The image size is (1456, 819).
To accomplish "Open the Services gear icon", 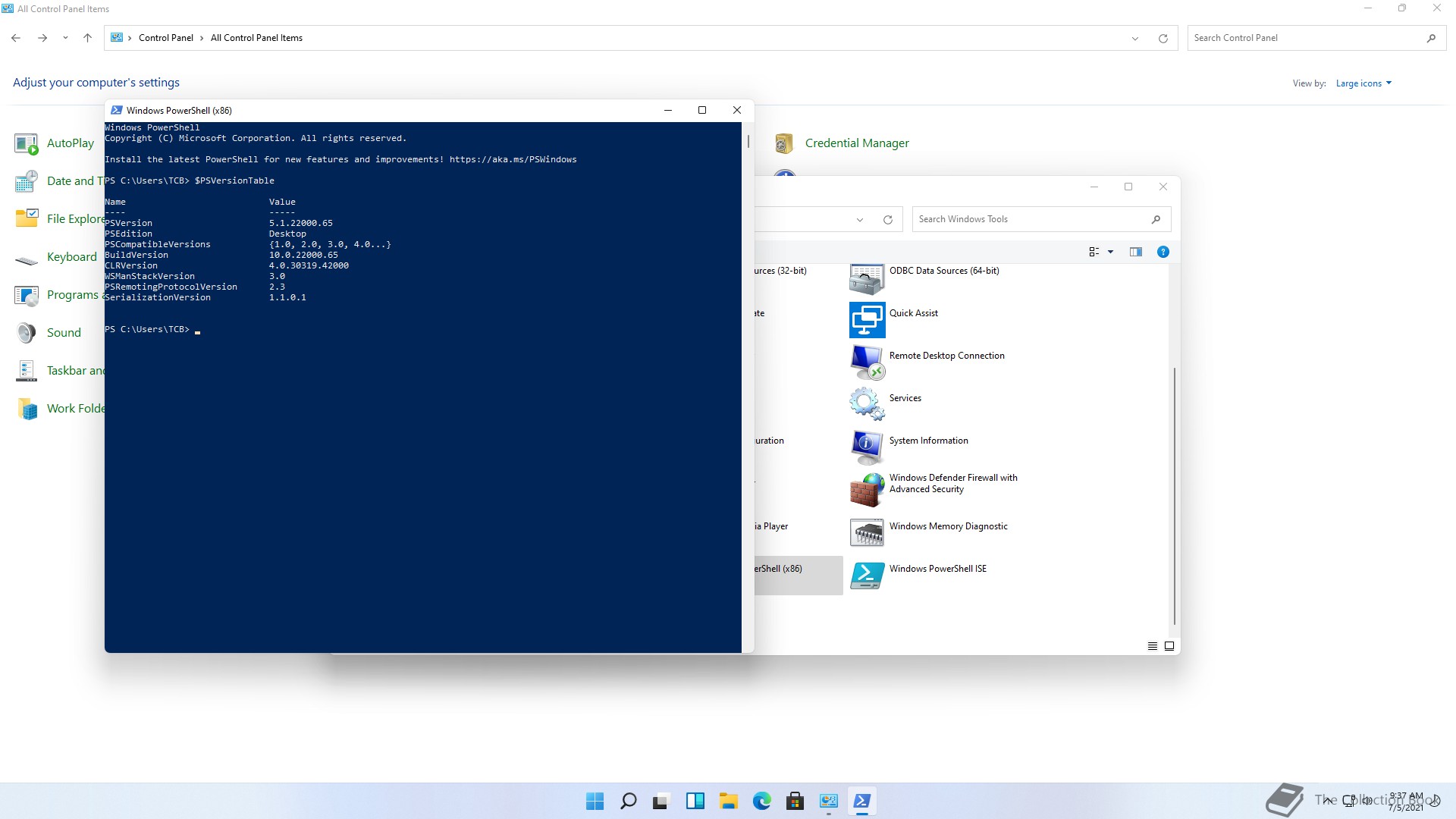I will (867, 405).
